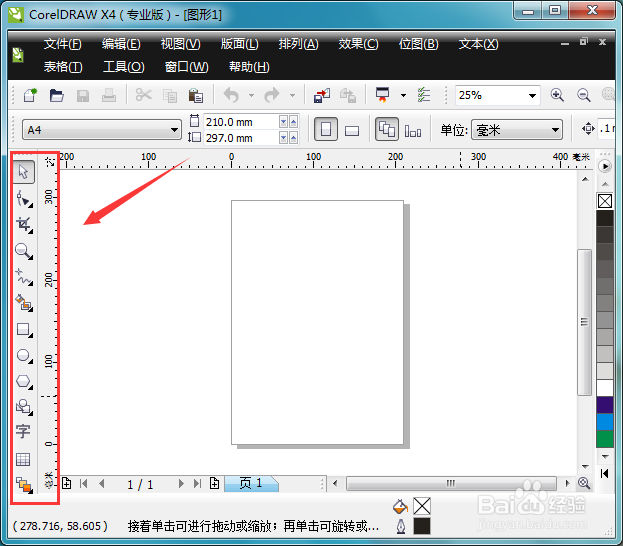The height and width of the screenshot is (546, 623).
Task: Set page to portrait orientation
Action: 326,129
